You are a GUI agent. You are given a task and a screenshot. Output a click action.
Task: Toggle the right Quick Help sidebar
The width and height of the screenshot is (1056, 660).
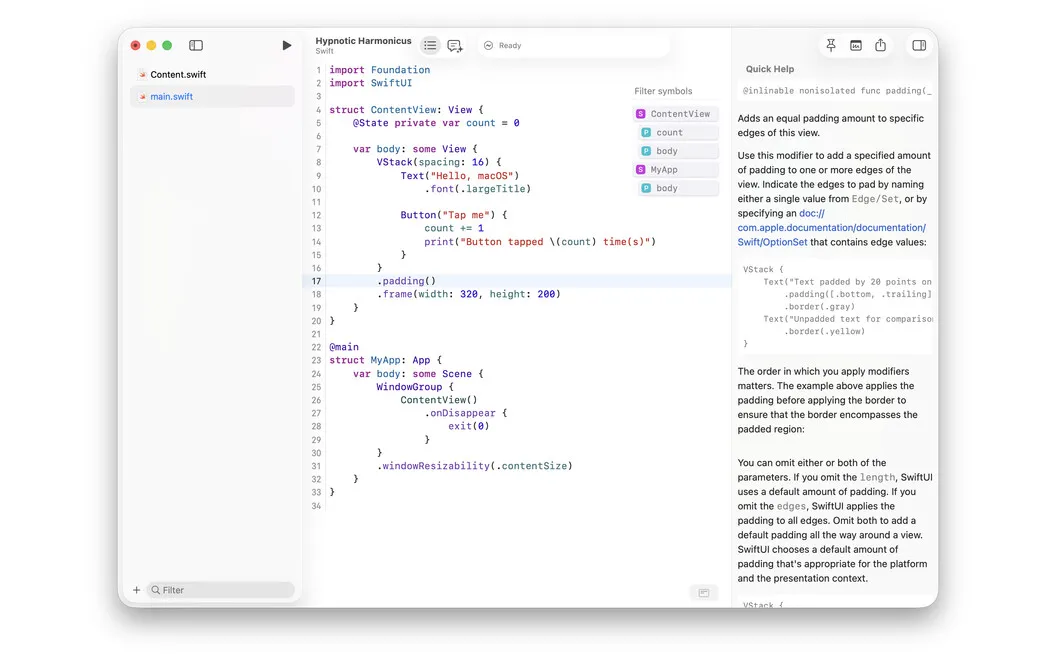click(x=919, y=45)
